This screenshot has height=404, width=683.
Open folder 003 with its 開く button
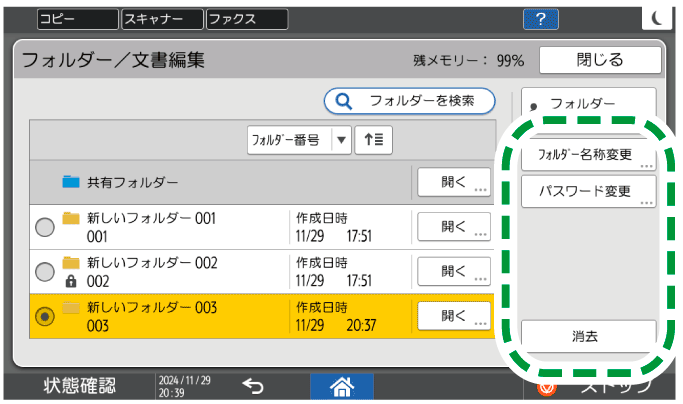click(454, 316)
